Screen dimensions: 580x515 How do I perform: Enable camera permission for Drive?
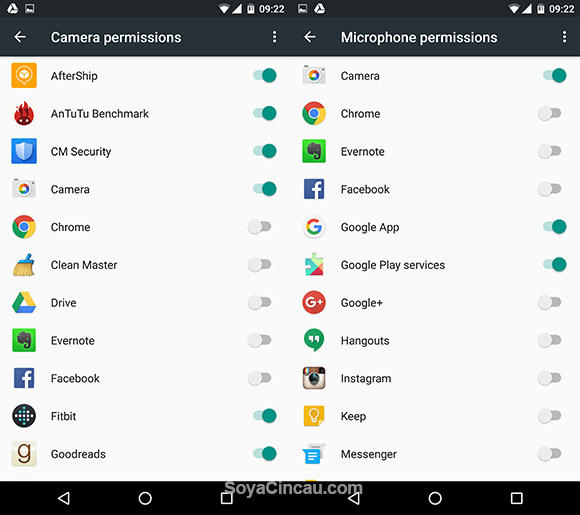pos(260,302)
